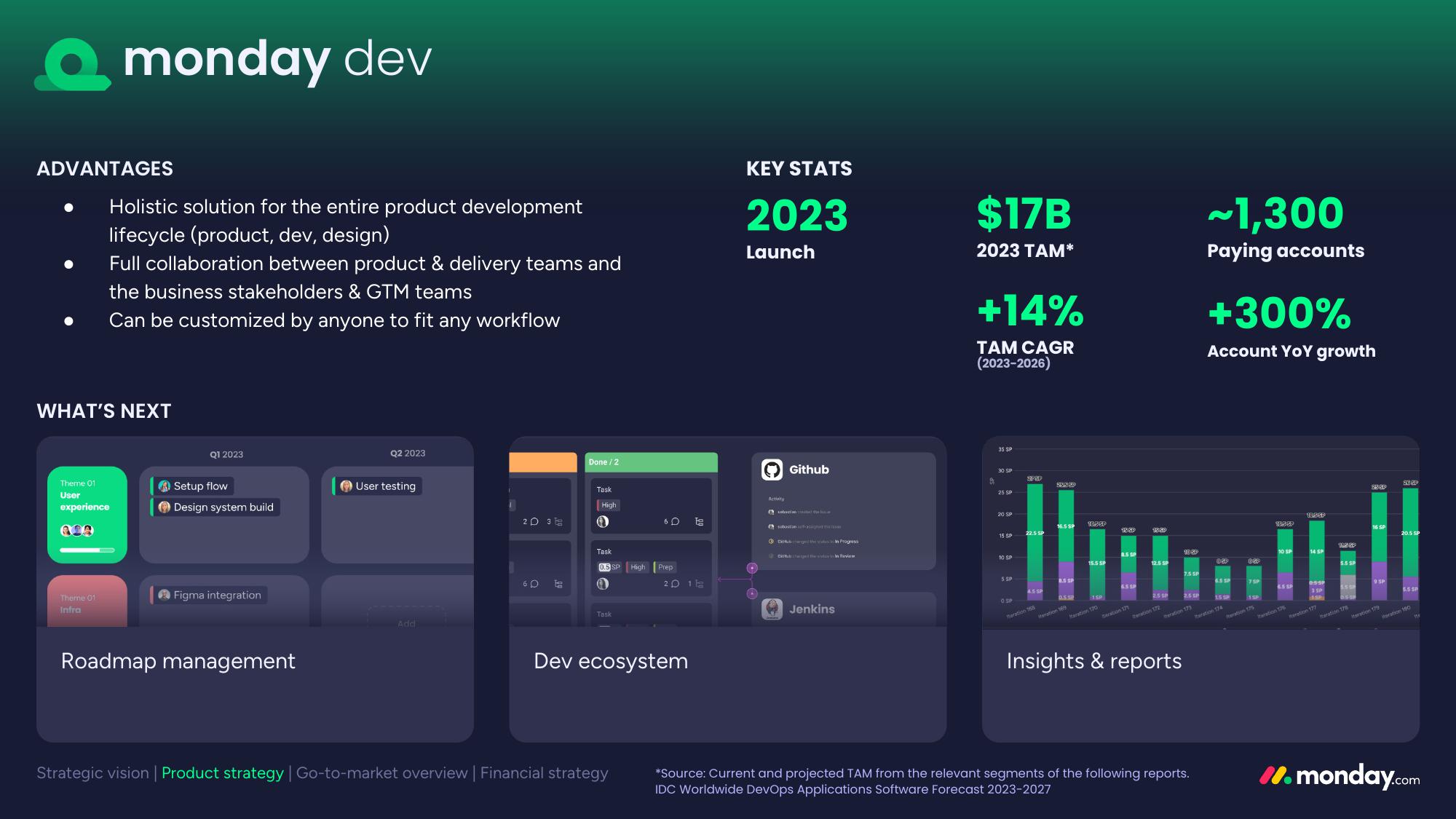Select the Theme 01 Infra card
The image size is (1456, 819).
[x=87, y=601]
